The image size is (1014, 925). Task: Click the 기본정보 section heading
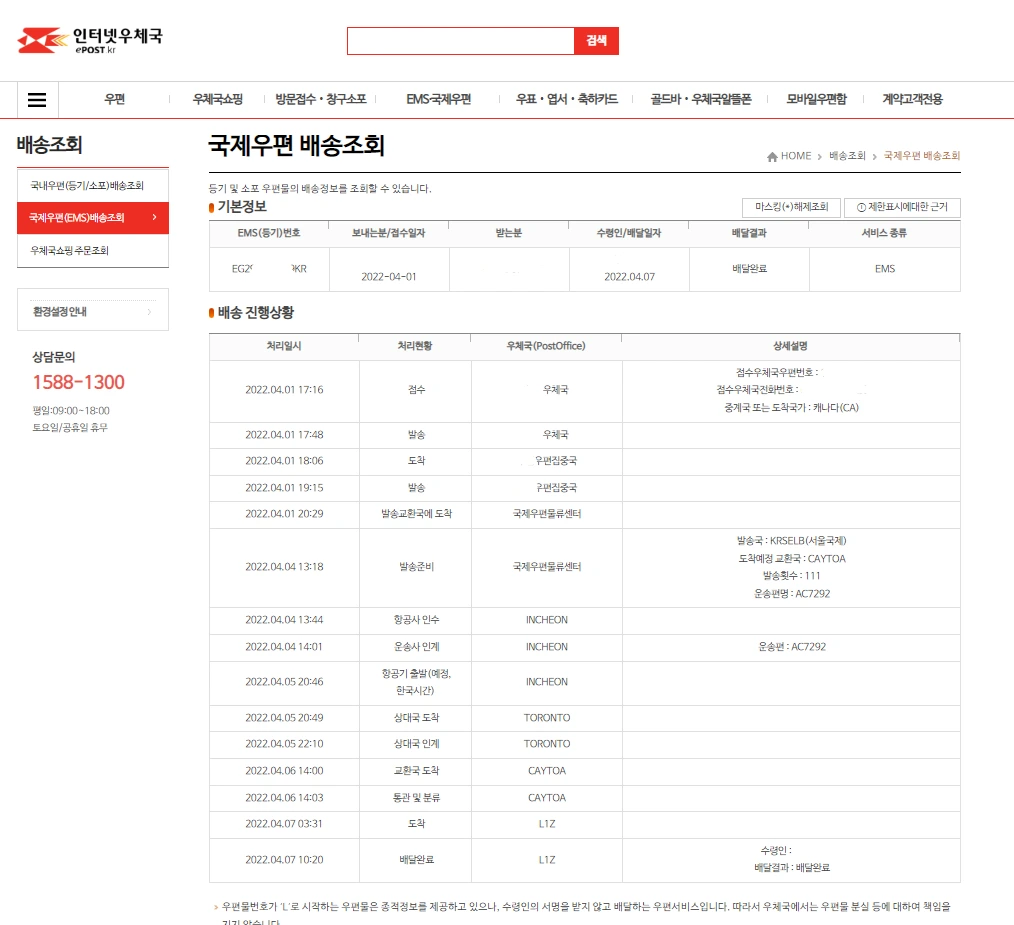click(242, 206)
